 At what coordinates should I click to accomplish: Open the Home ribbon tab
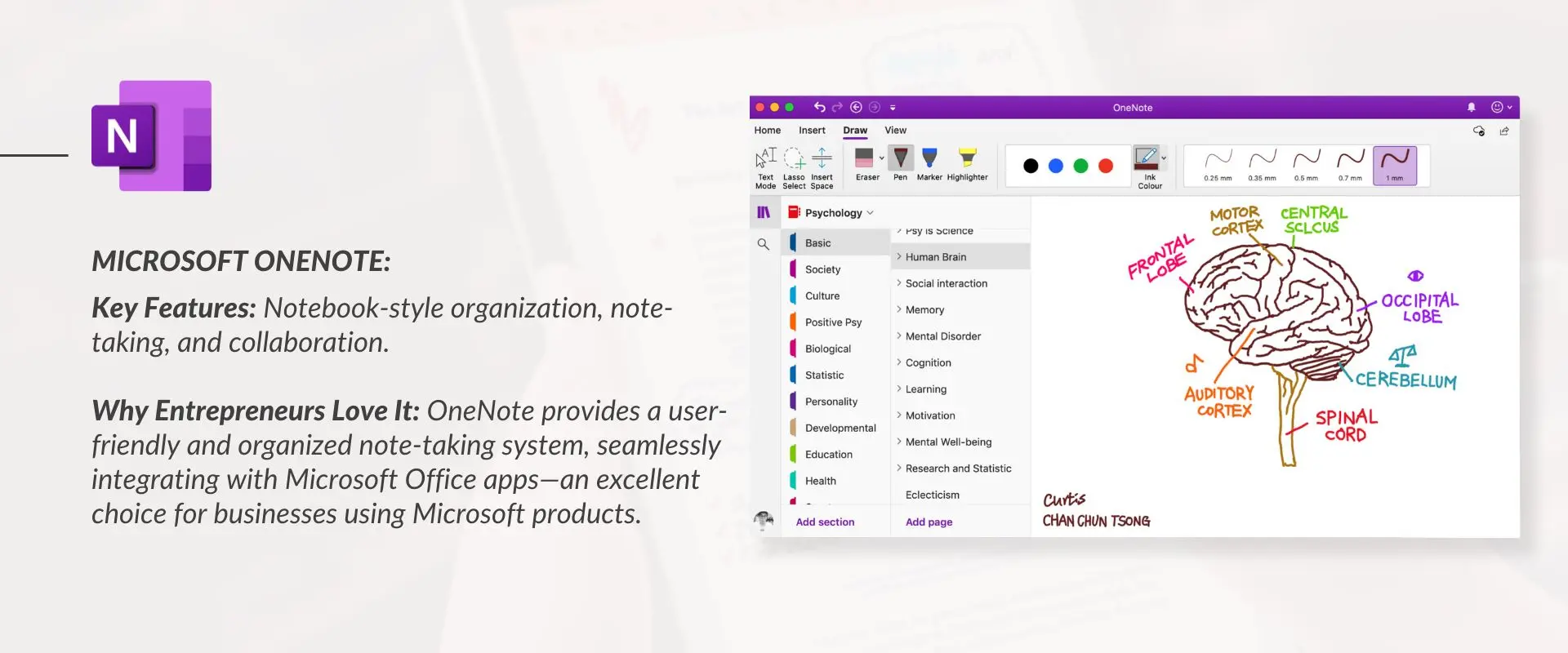(768, 131)
